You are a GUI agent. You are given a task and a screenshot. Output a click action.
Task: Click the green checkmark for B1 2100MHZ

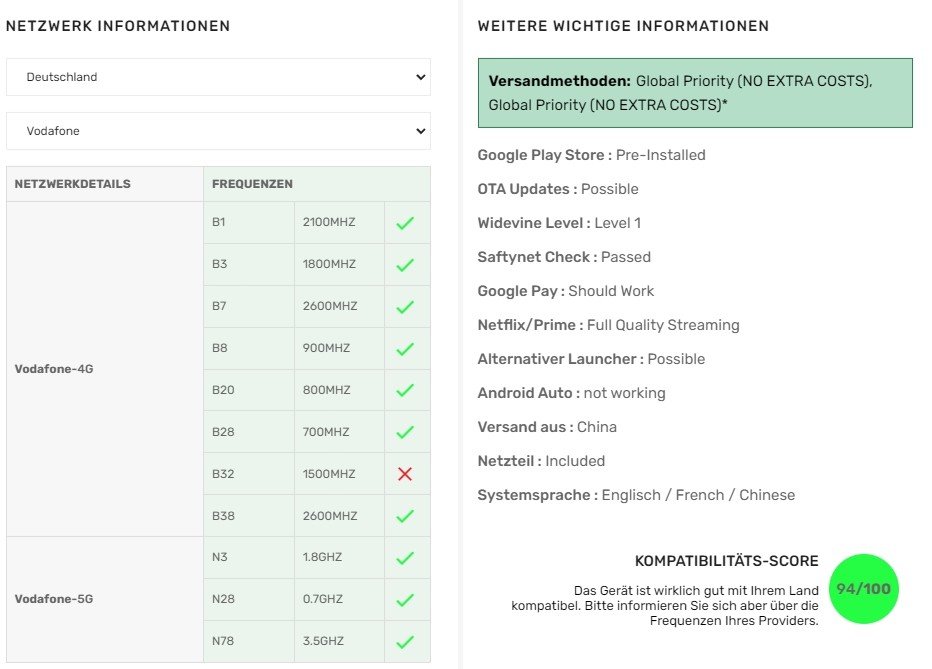pos(405,223)
